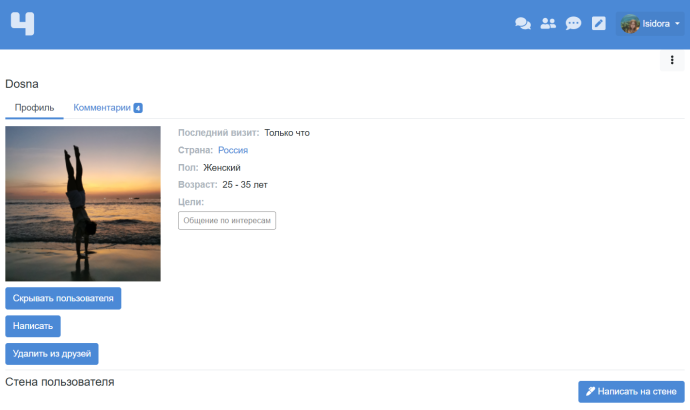Open the handstand sunset profile photo

pyautogui.click(x=83, y=203)
